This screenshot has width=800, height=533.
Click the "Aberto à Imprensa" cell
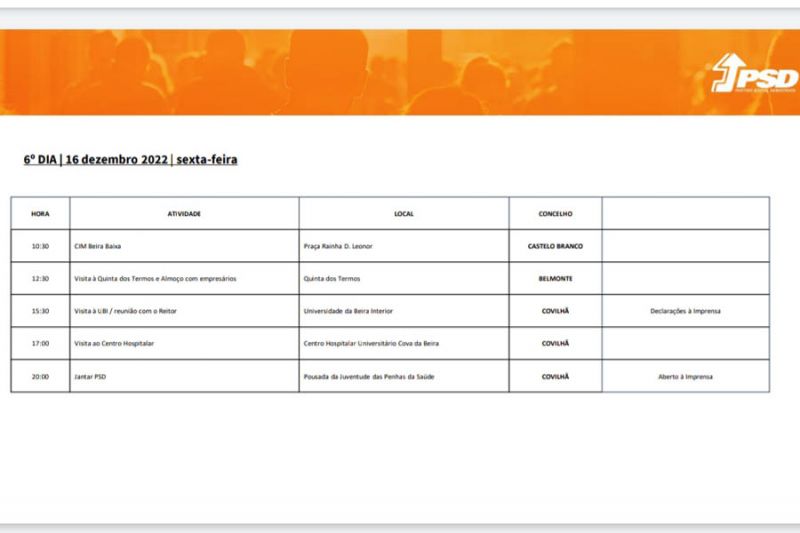685,376
